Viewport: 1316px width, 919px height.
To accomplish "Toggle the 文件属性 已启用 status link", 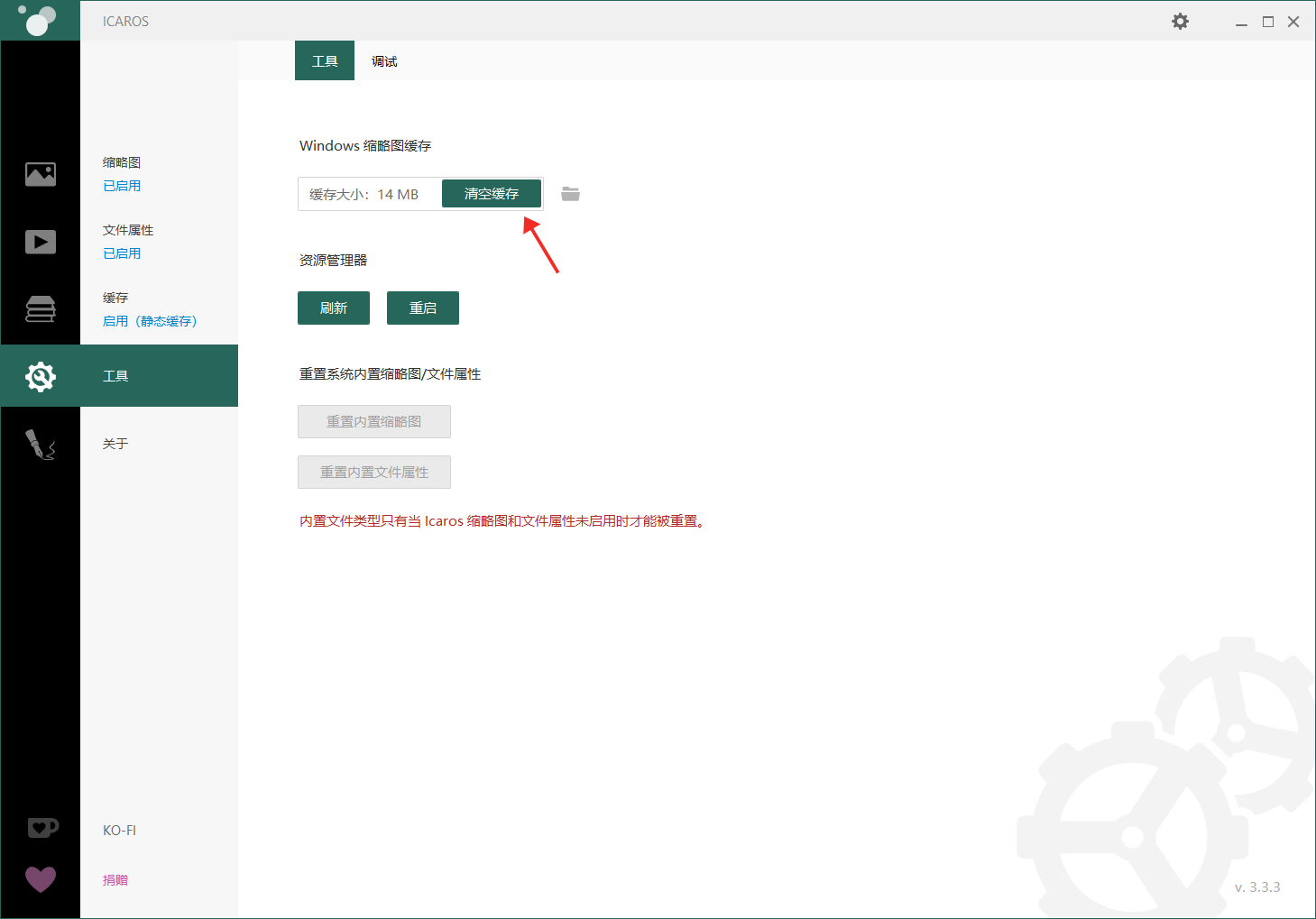I will pos(122,253).
